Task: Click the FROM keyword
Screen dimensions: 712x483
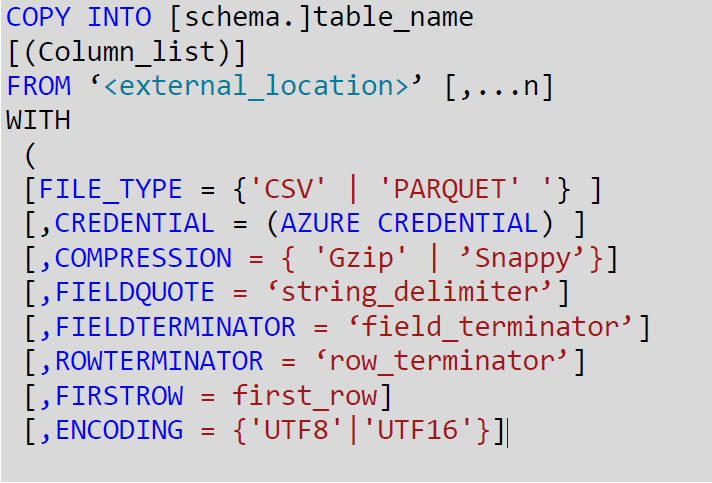Action: (39, 86)
